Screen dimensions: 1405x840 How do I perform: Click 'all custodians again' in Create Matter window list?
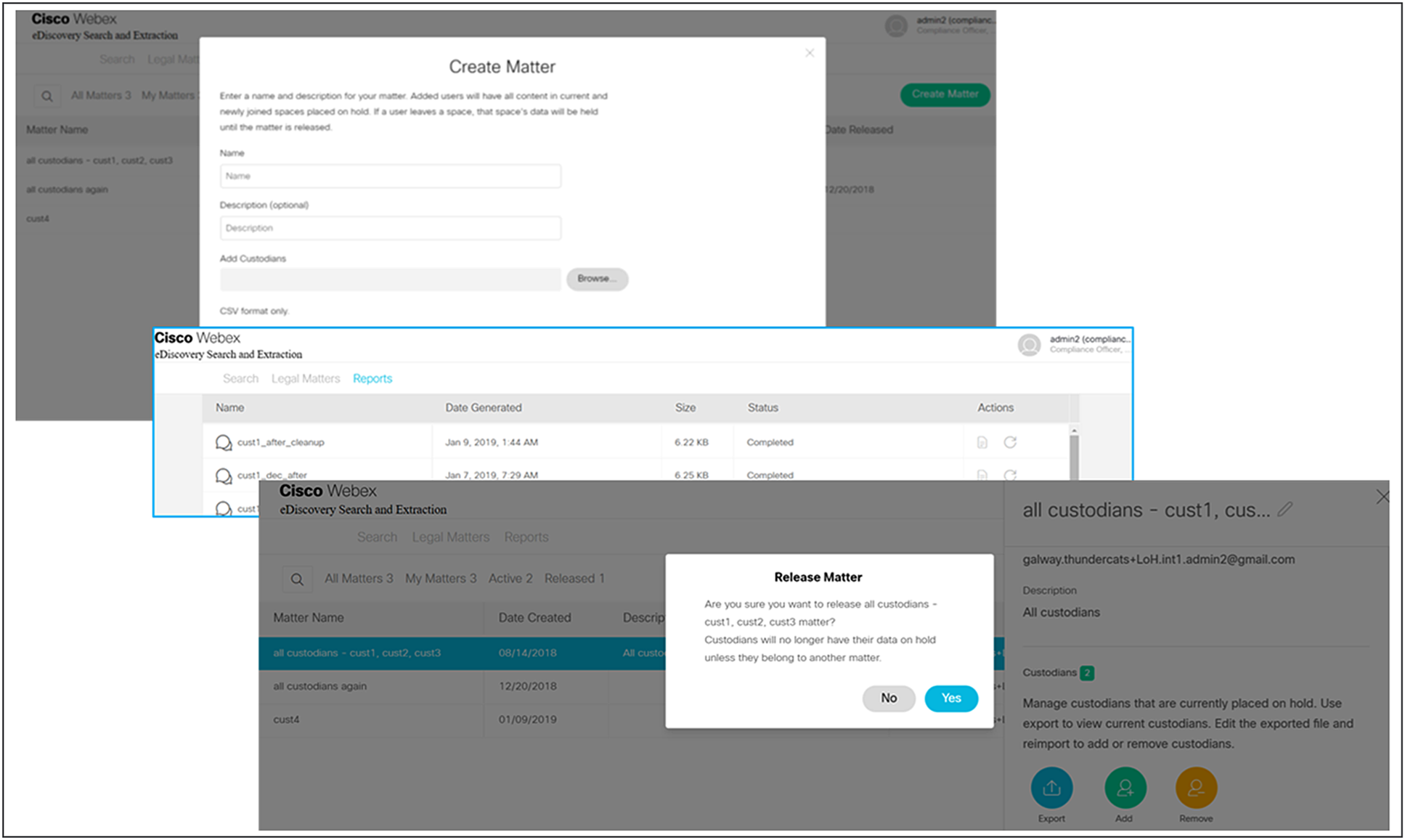point(67,189)
